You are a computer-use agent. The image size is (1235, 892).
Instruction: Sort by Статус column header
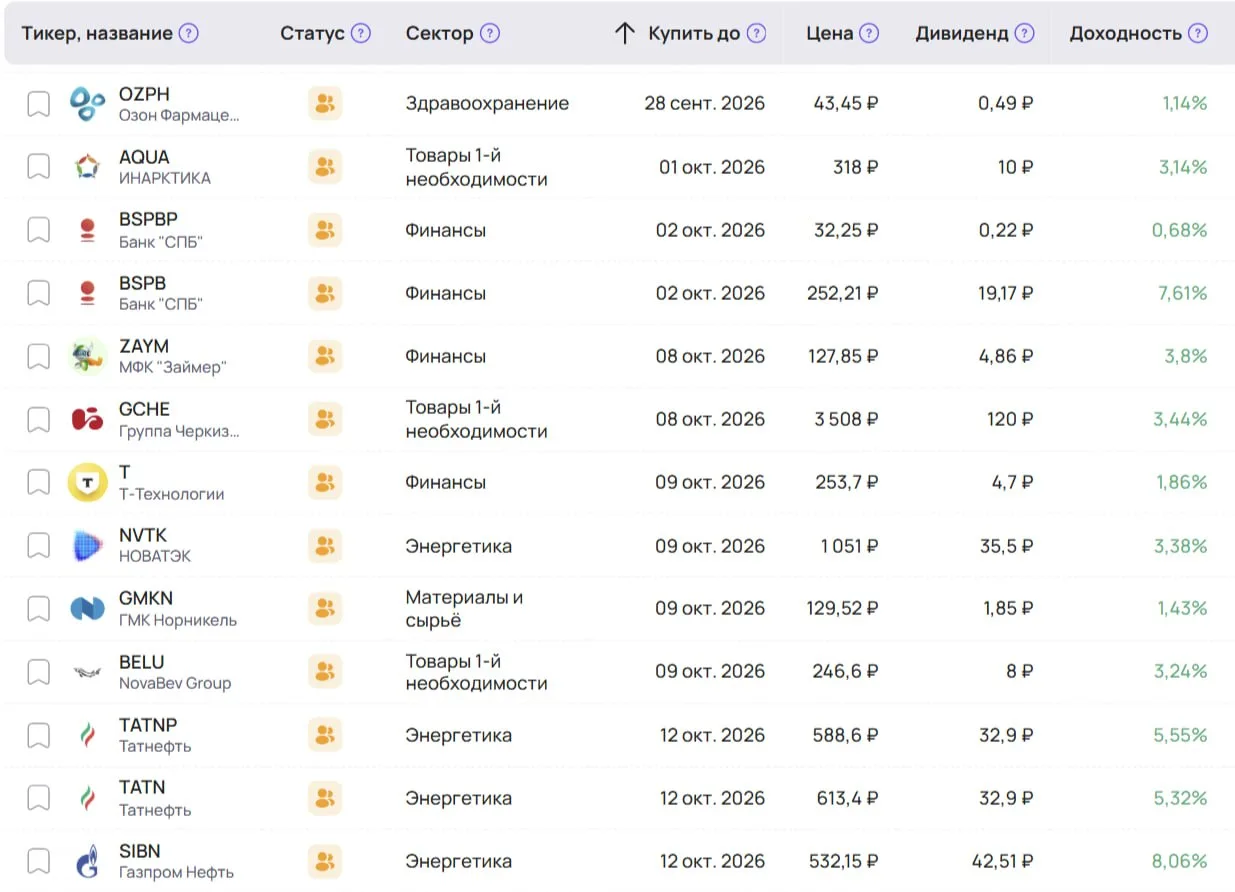click(312, 33)
